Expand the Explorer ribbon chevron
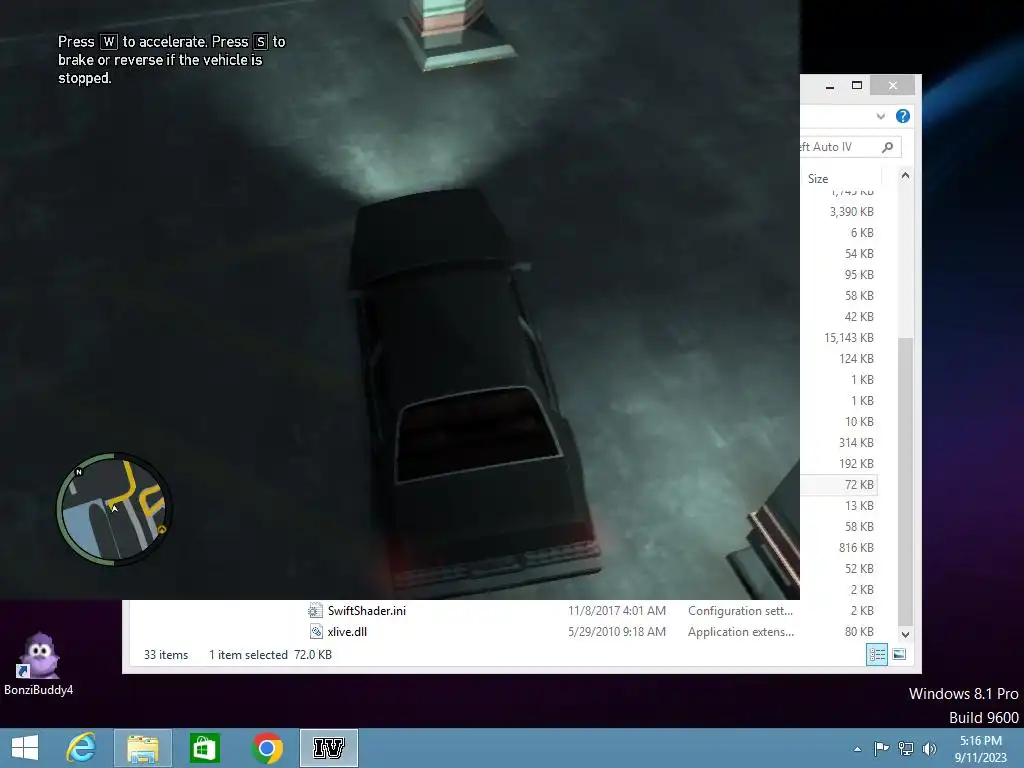Viewport: 1024px width, 768px height. (880, 116)
